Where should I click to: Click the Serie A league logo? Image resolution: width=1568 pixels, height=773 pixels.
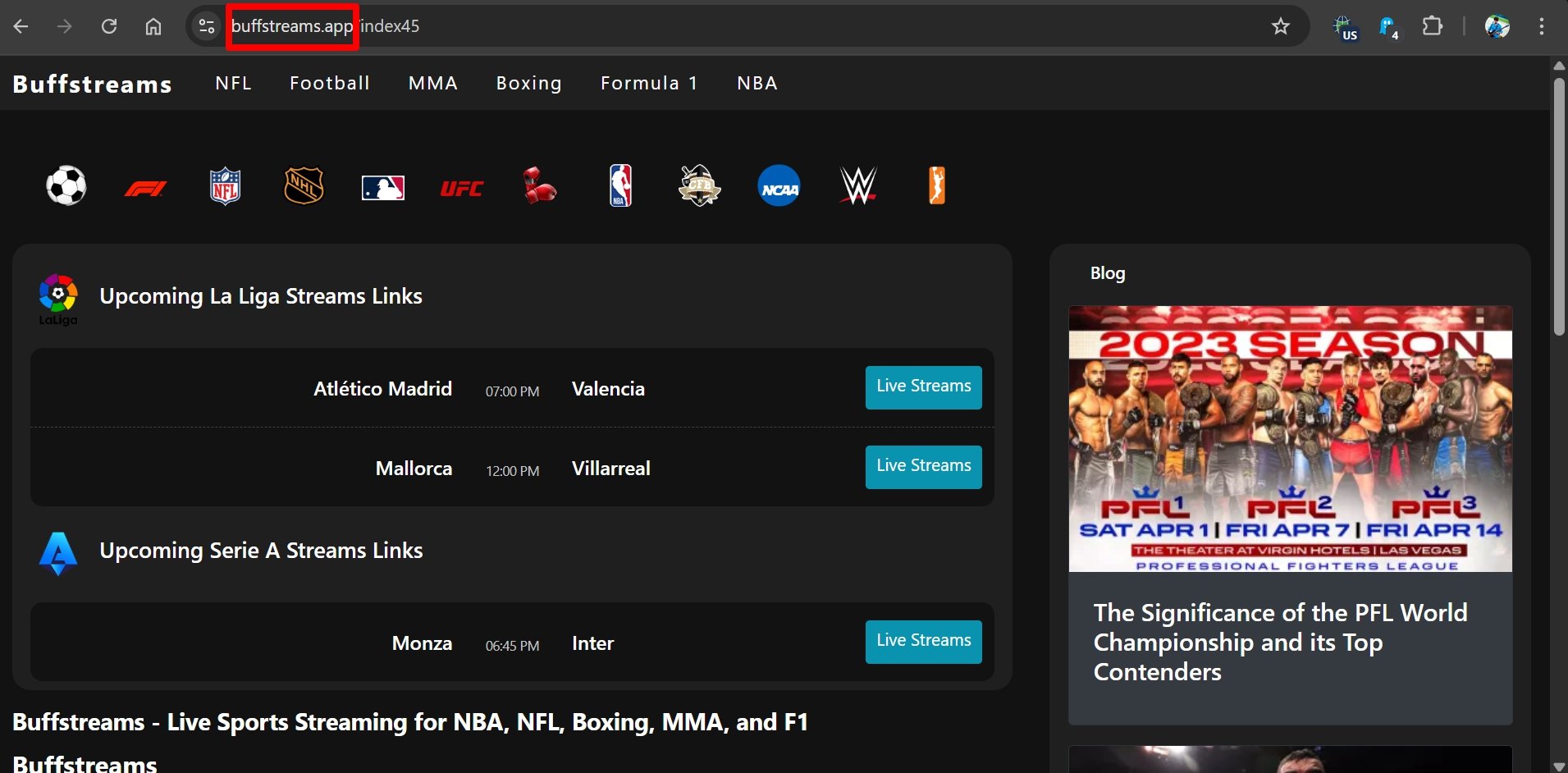(x=58, y=554)
